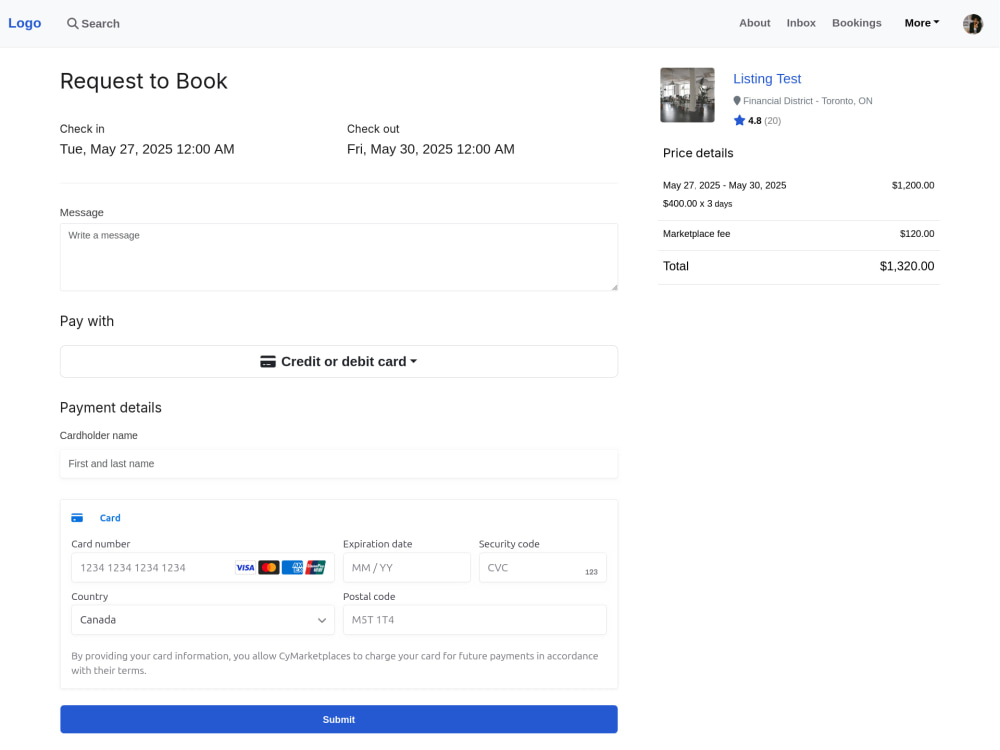1000x750 pixels.
Task: Click the CVC 123 card hint icon
Action: pyautogui.click(x=591, y=571)
